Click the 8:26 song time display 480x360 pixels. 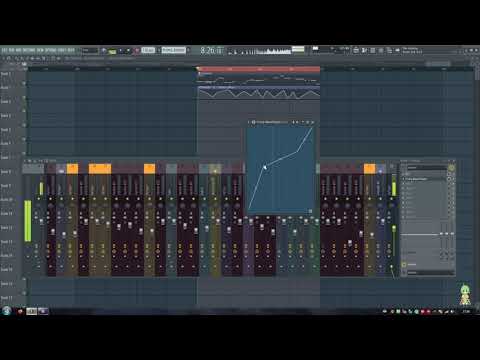(211, 51)
